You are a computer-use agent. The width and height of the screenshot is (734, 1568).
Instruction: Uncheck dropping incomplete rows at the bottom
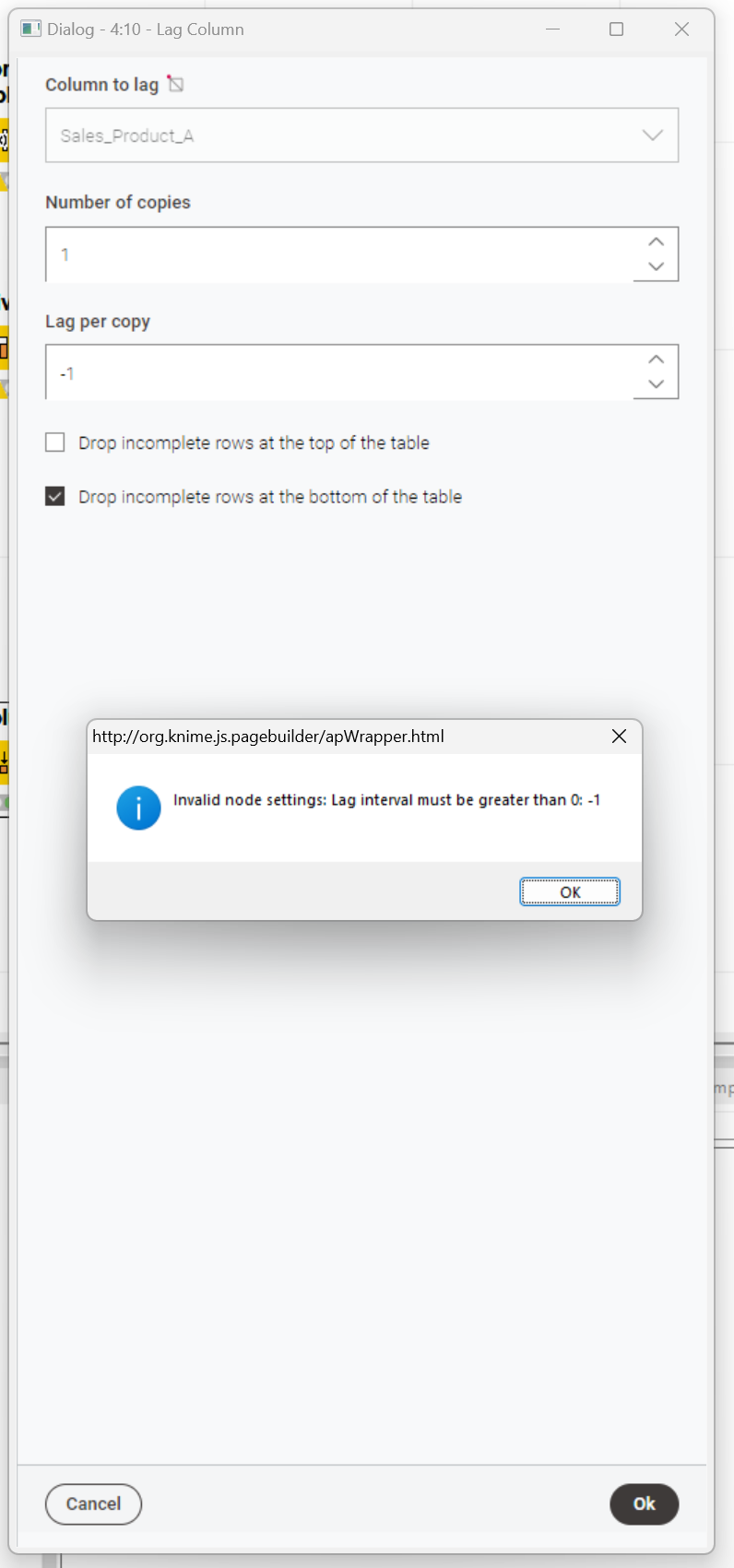point(55,497)
